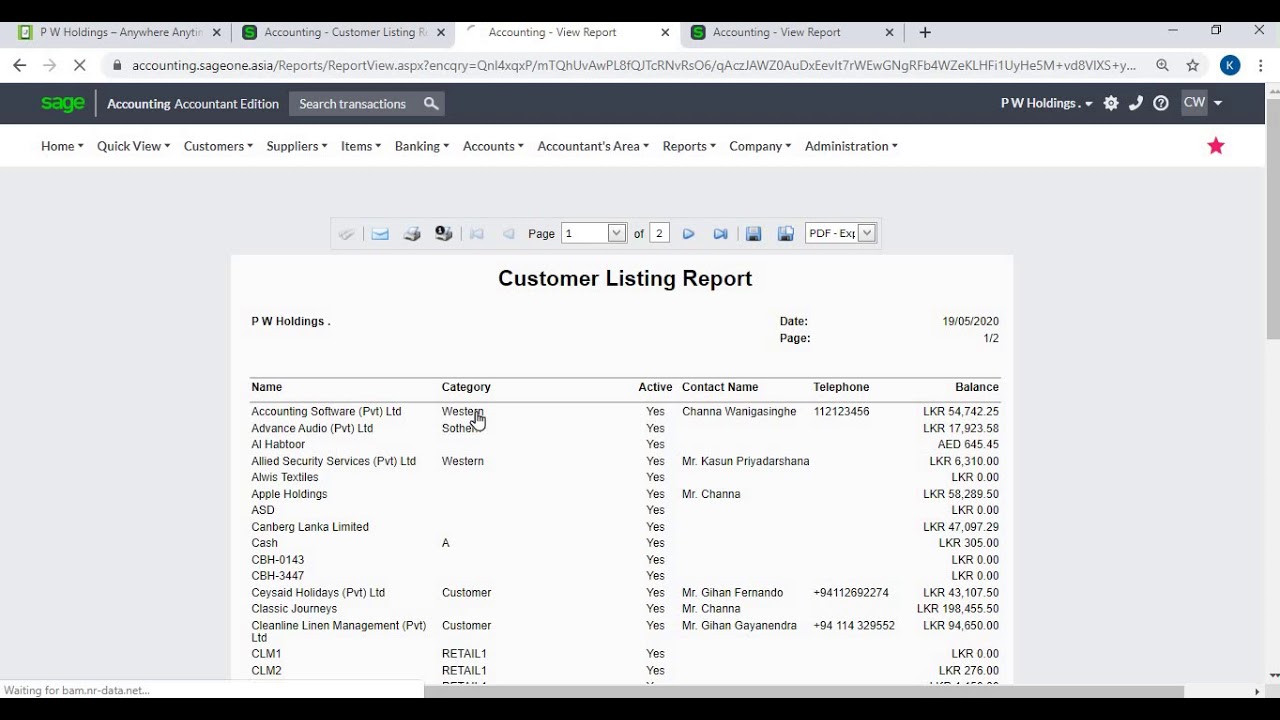The height and width of the screenshot is (720, 1280).
Task: Print the report with the printer icon
Action: point(412,234)
